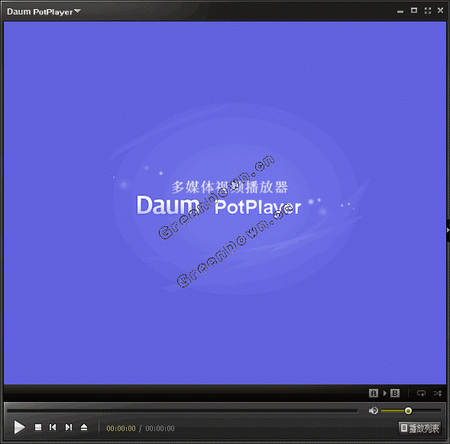Set A-B repeat start point A

373,393
